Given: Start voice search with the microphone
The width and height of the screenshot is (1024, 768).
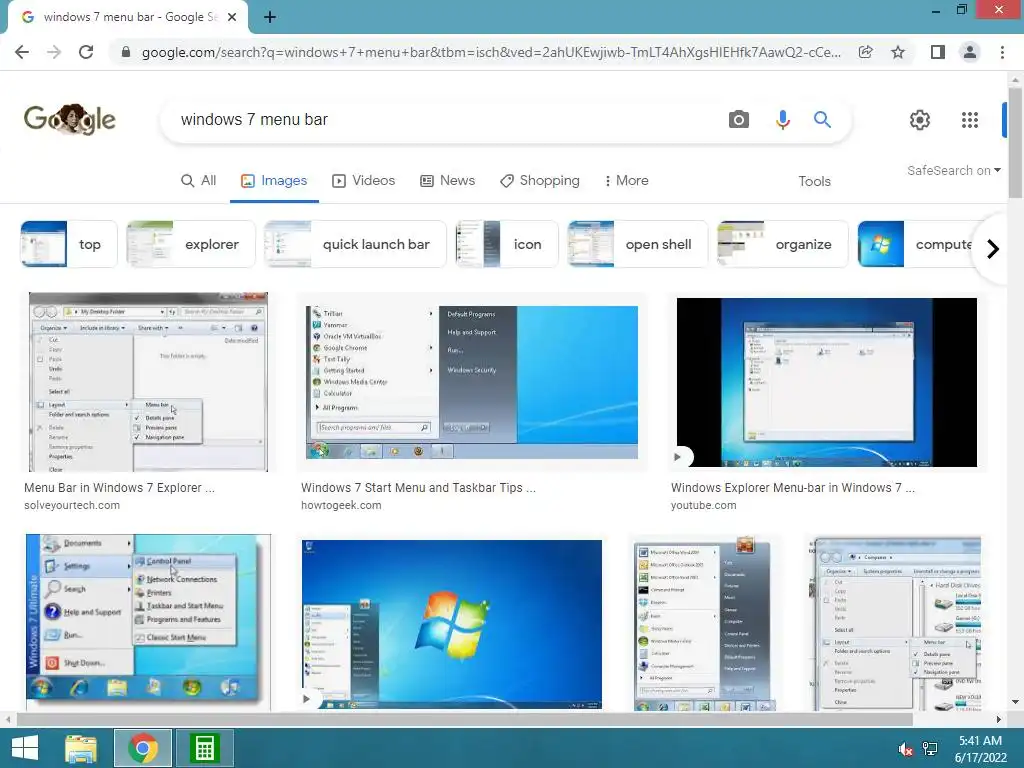Looking at the screenshot, I should (x=782, y=120).
